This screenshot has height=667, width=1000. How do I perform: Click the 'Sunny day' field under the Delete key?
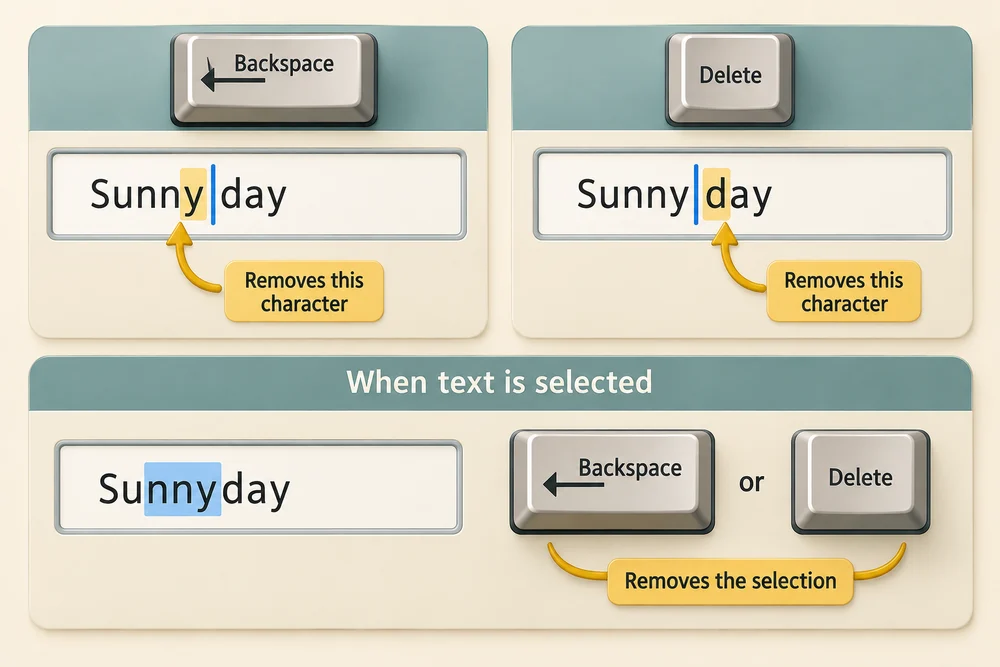tap(742, 194)
